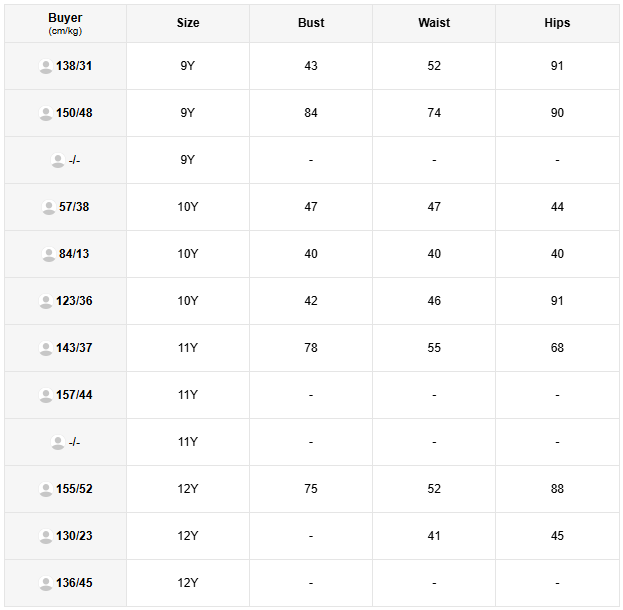
Task: Click the Hips column header
Action: (x=557, y=23)
